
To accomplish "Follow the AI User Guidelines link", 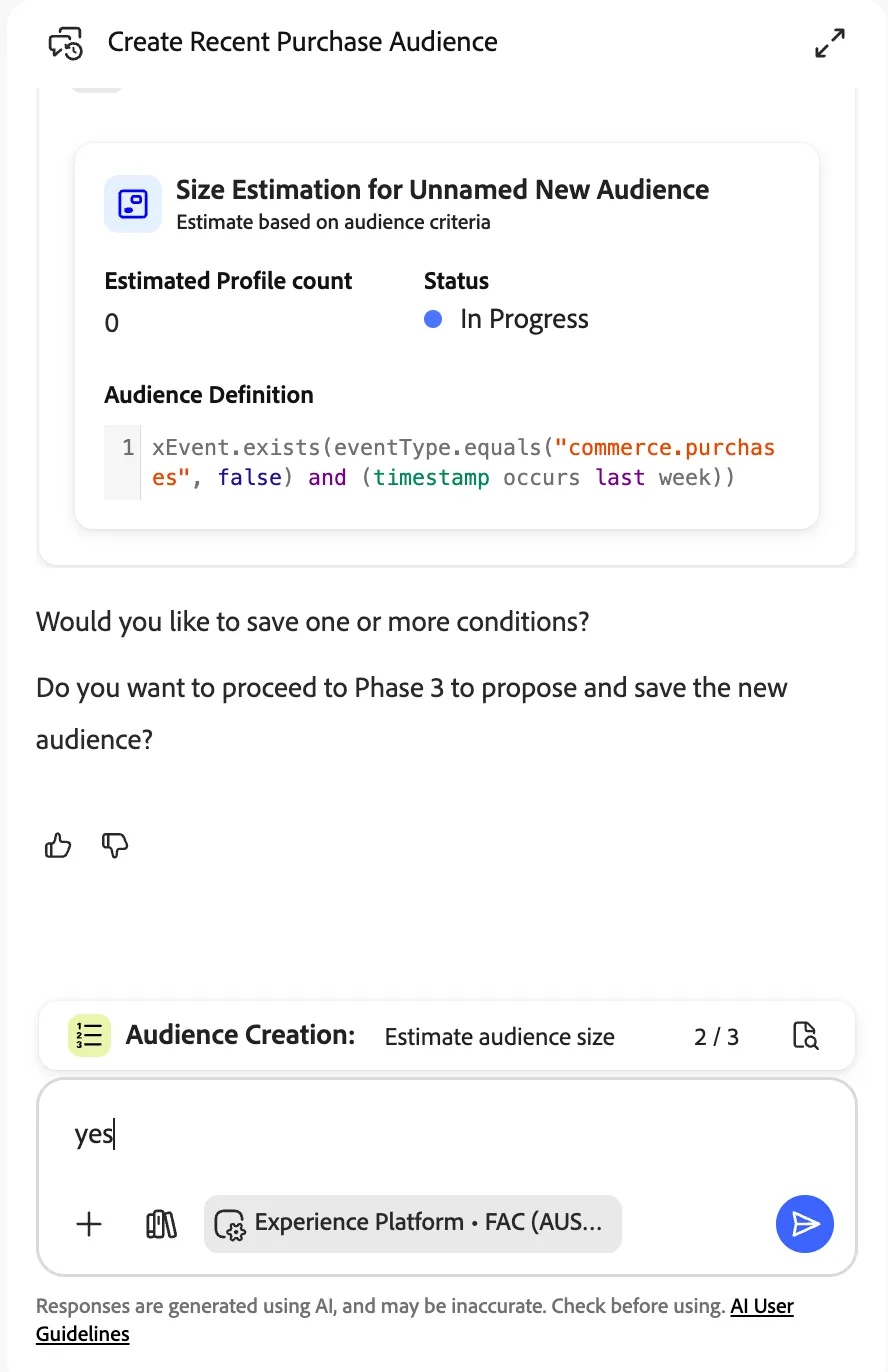I will pyautogui.click(x=415, y=1320).
